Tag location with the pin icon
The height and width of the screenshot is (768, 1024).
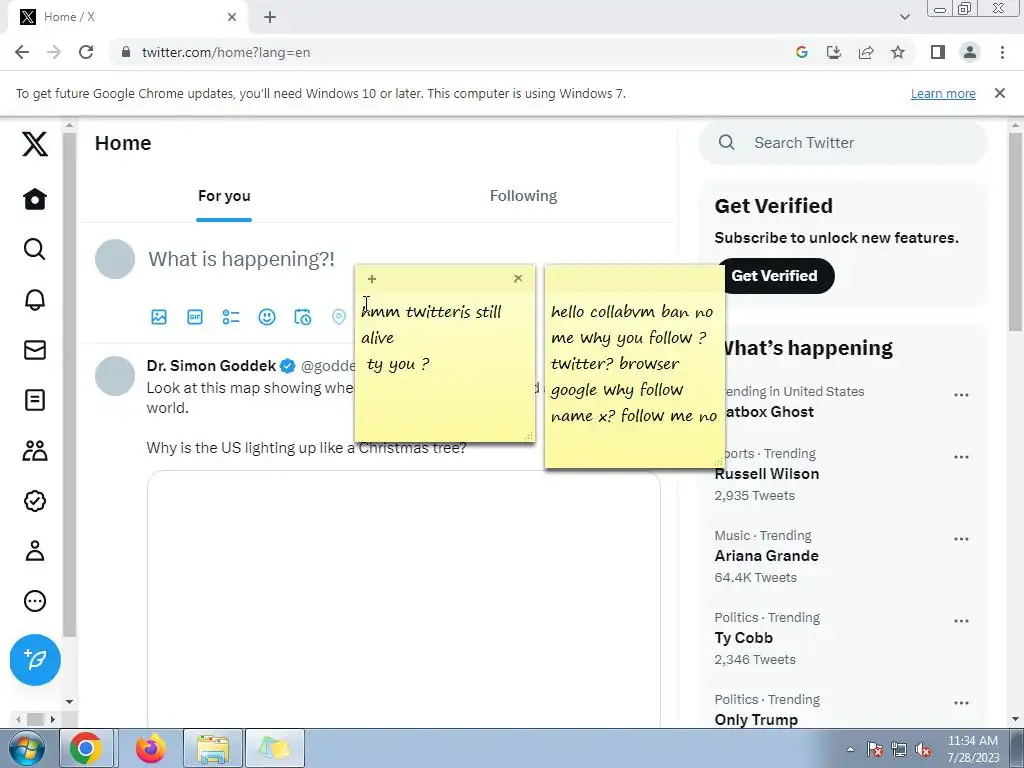(x=338, y=317)
